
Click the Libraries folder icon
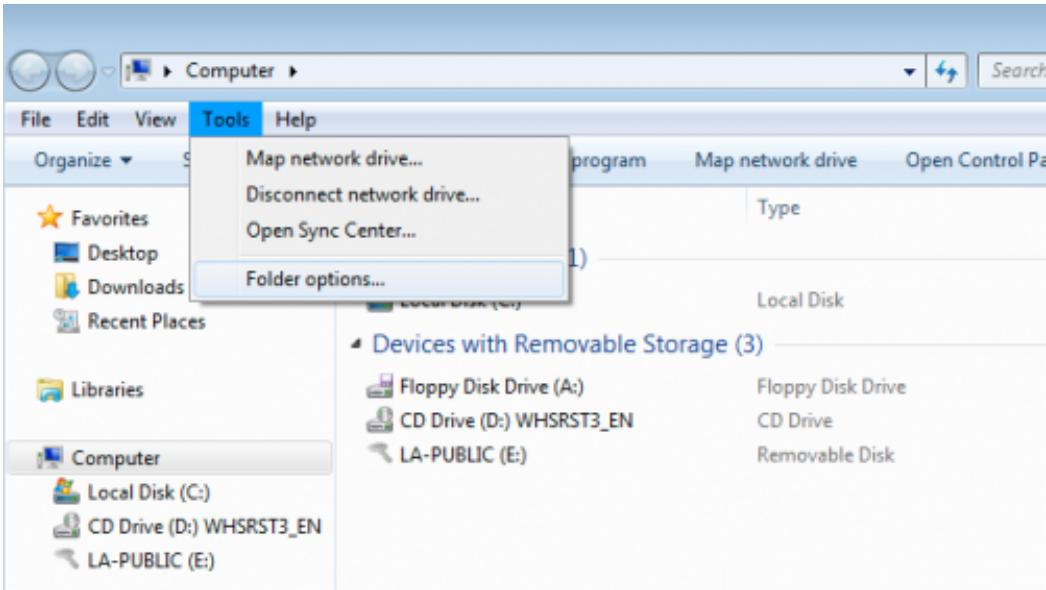pos(50,390)
